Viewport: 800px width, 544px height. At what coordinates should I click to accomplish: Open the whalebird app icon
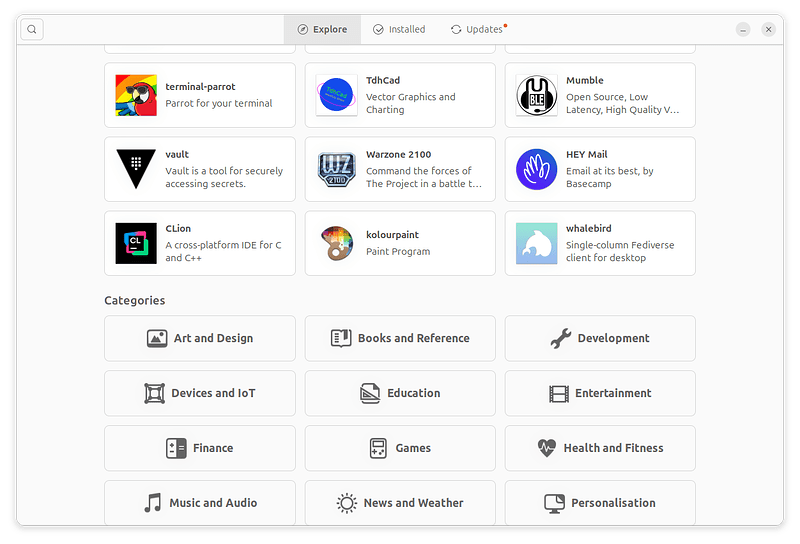pyautogui.click(x=536, y=243)
